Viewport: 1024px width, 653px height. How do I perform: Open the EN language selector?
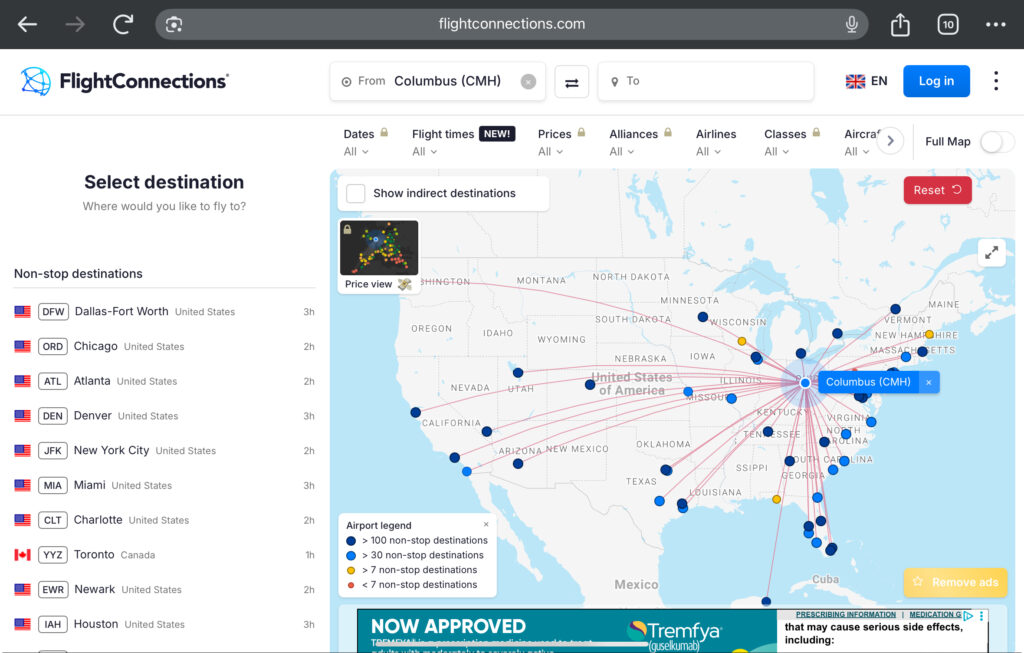pyautogui.click(x=867, y=81)
